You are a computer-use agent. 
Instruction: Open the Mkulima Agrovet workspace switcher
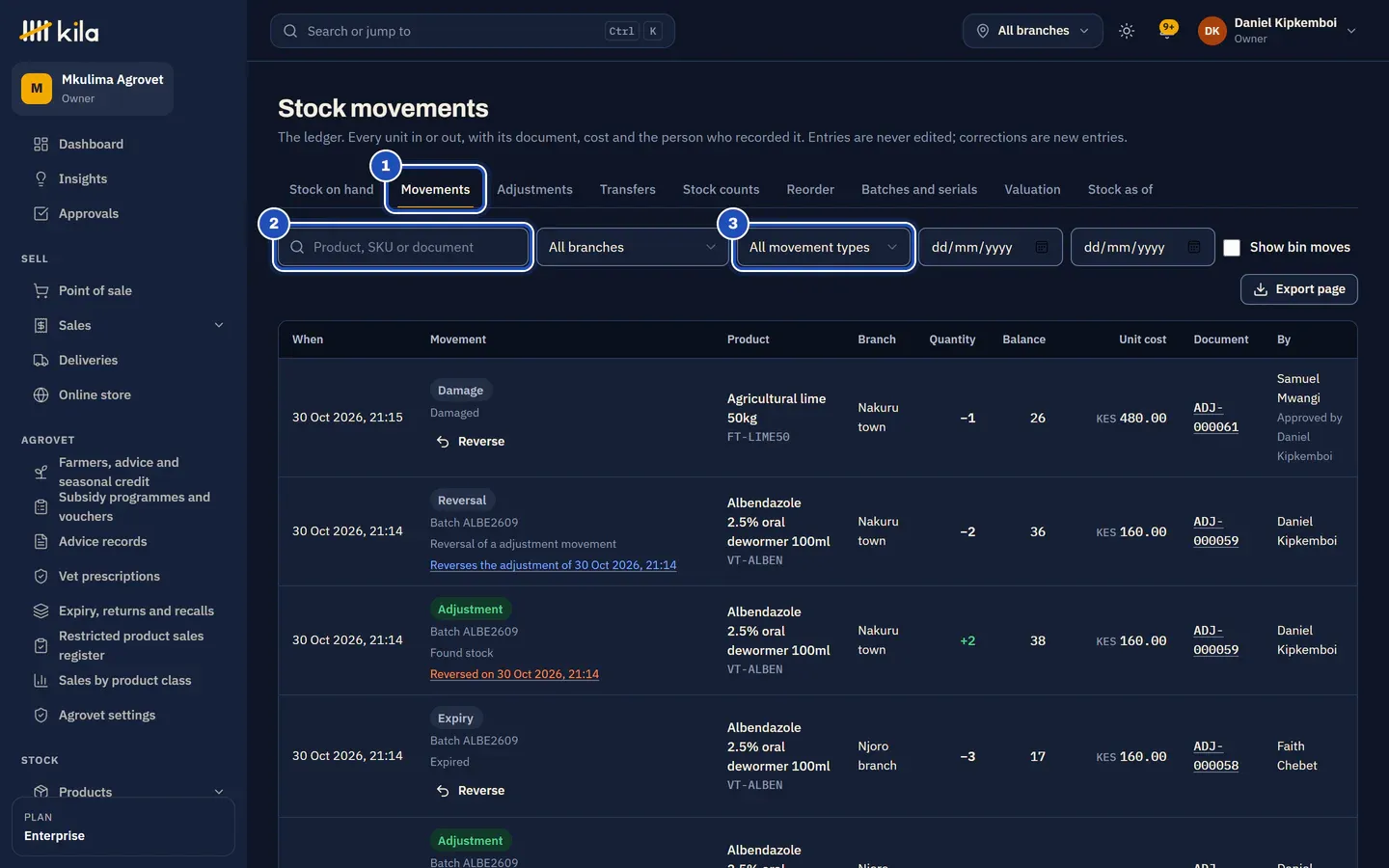tap(93, 89)
